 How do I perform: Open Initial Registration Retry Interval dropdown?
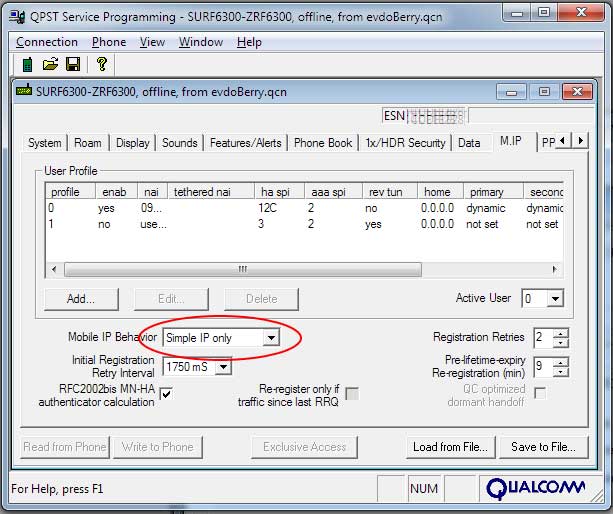pos(223,367)
